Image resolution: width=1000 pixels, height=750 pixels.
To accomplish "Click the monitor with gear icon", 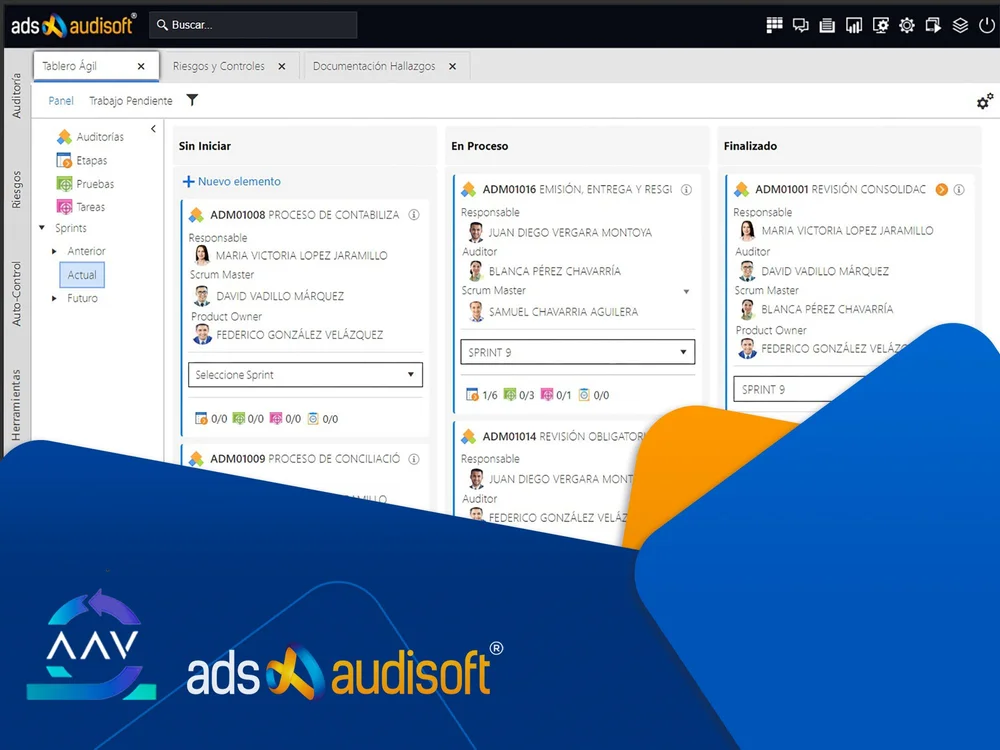I will pyautogui.click(x=880, y=25).
